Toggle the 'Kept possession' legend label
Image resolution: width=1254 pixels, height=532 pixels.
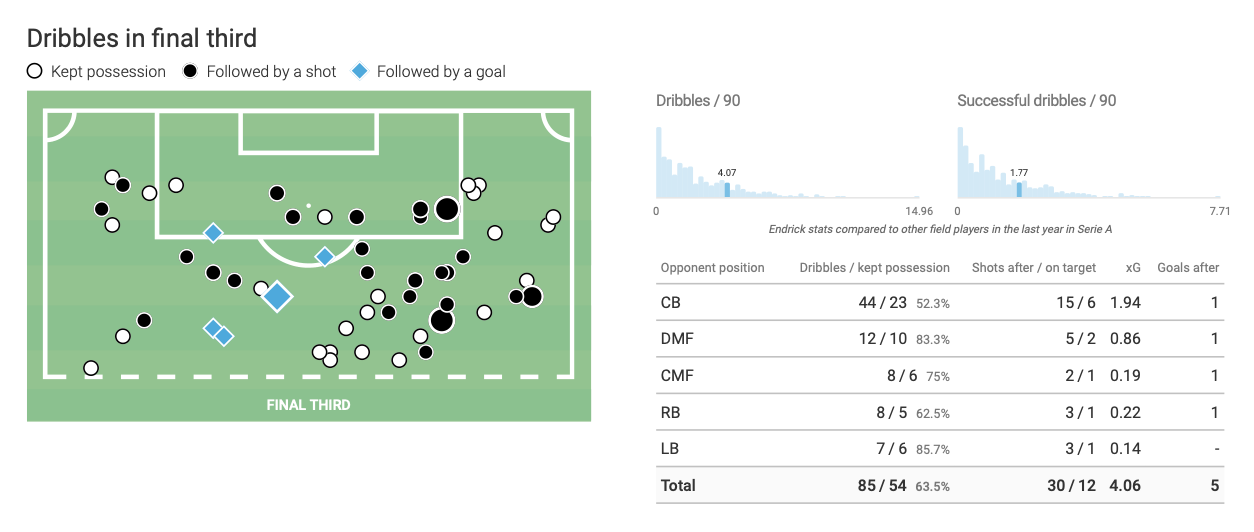tap(108, 72)
